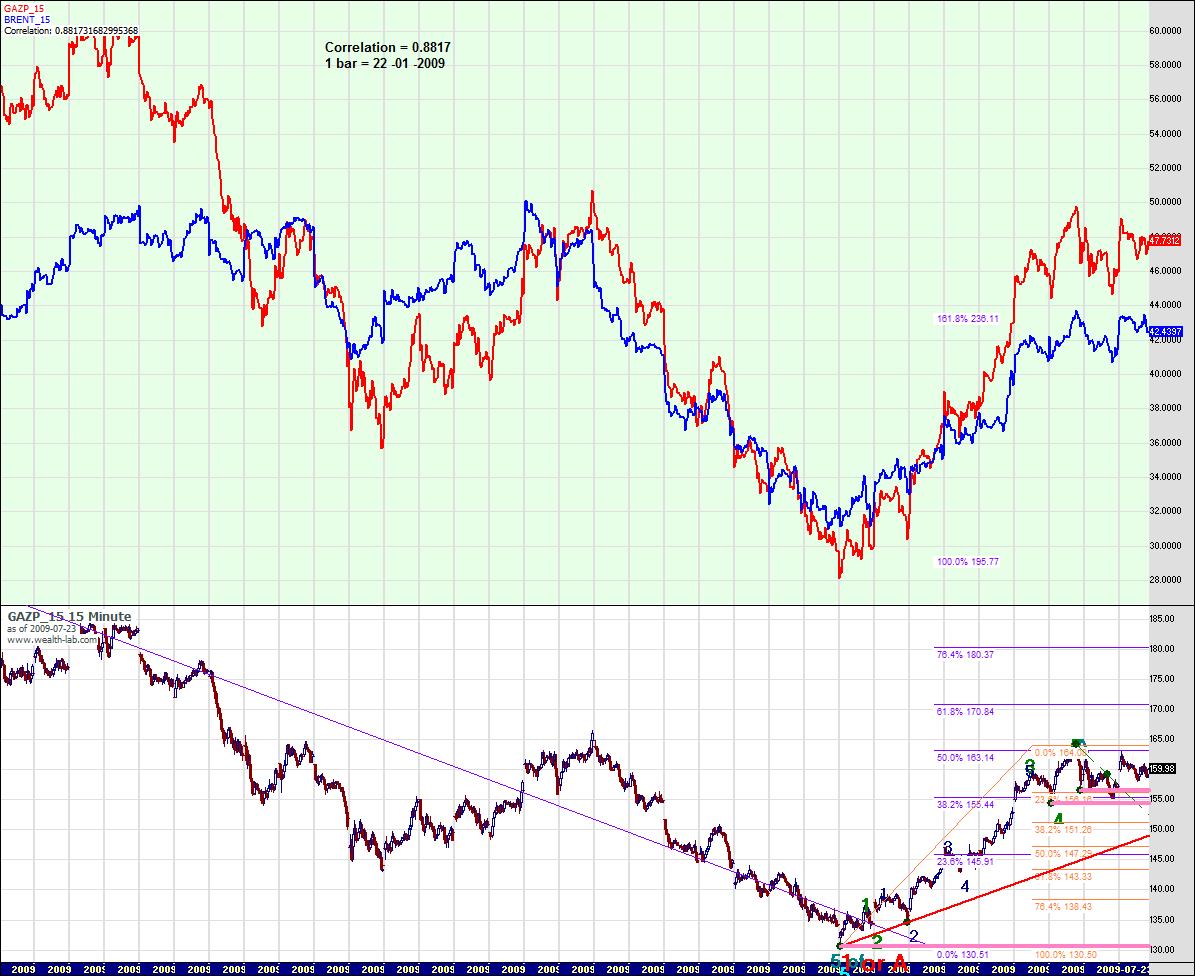Click the 150.00 axis label in lower pane
1195x976 pixels.
pyautogui.click(x=1162, y=829)
